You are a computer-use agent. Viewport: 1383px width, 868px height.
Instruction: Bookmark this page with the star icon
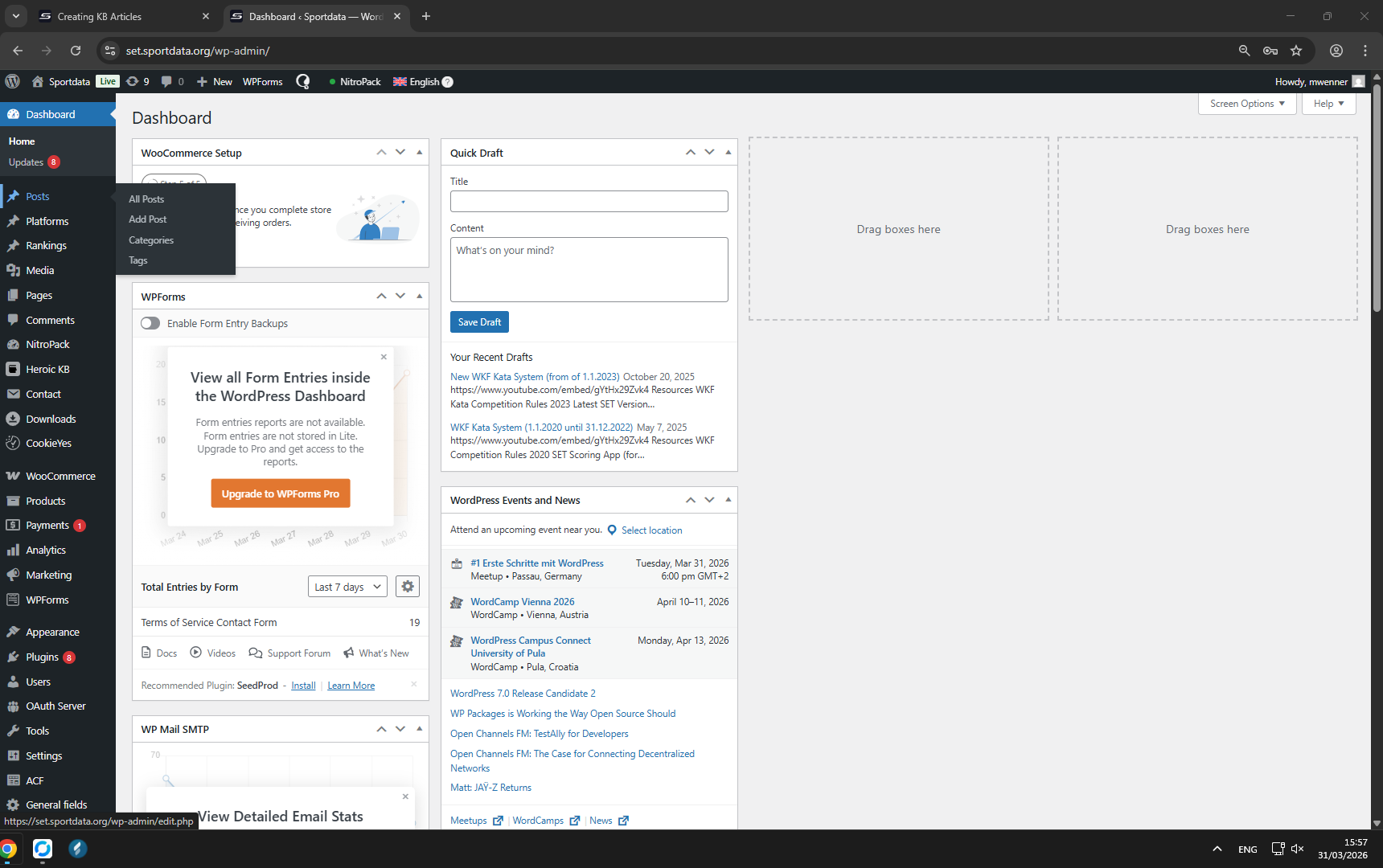pyautogui.click(x=1296, y=51)
